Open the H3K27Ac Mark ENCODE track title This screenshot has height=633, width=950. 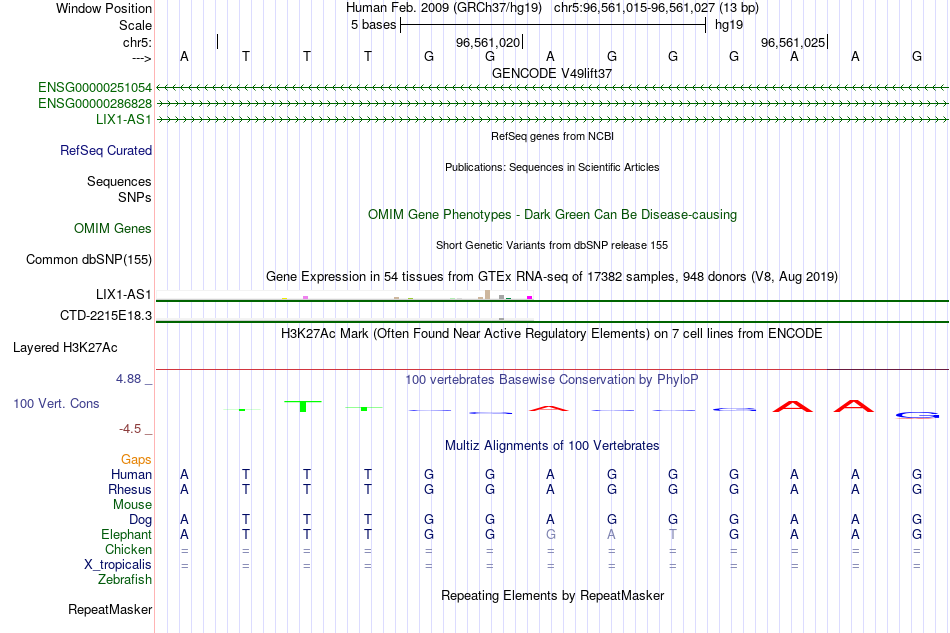552,334
